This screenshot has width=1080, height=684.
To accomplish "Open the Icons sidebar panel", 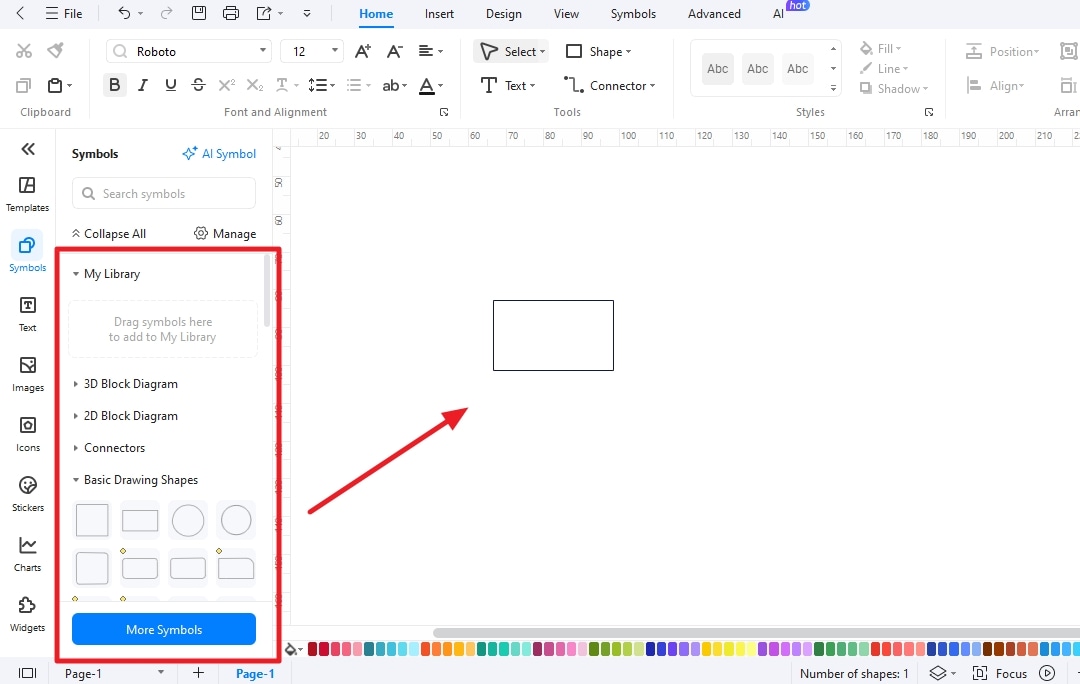I will (28, 434).
